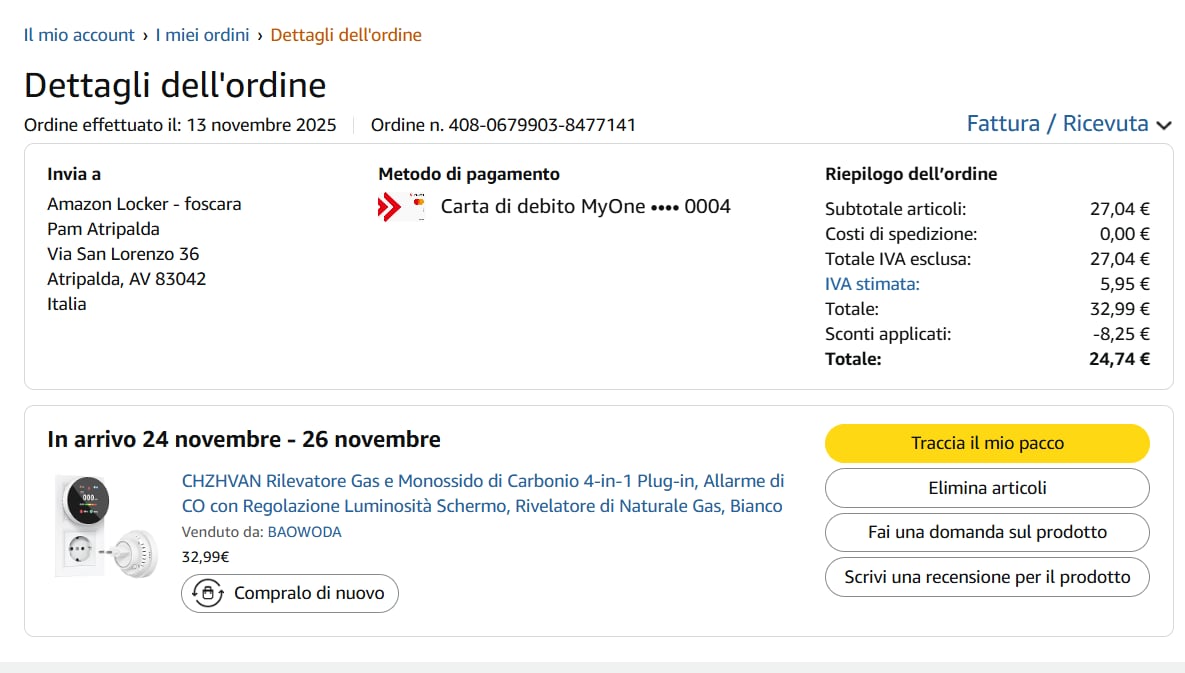
Task: Click the Carta di debito MyOne text
Action: click(x=585, y=207)
